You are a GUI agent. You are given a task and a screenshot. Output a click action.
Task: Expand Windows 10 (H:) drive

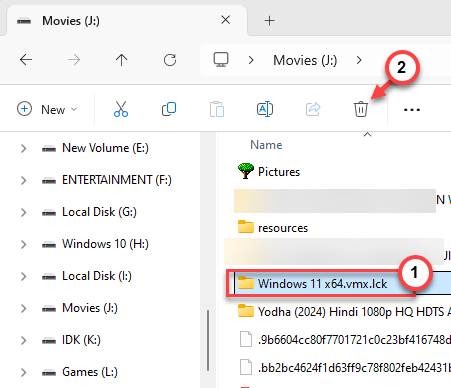point(23,244)
